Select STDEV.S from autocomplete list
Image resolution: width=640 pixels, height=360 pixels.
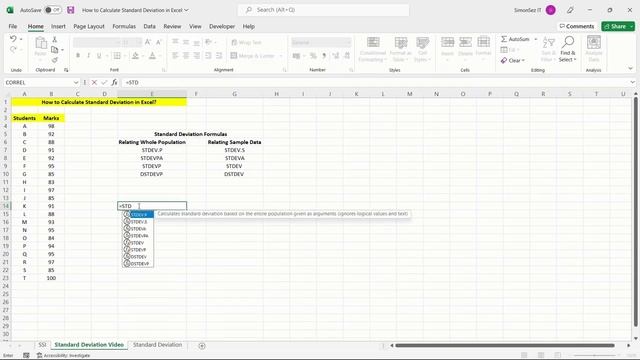[138, 222]
